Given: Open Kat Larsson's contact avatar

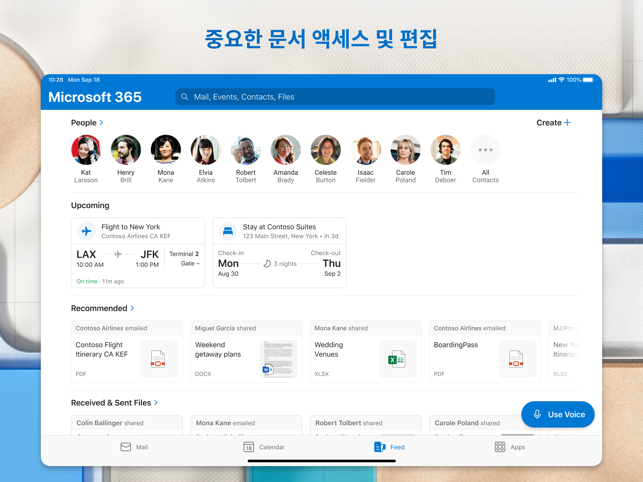Looking at the screenshot, I should [x=86, y=150].
